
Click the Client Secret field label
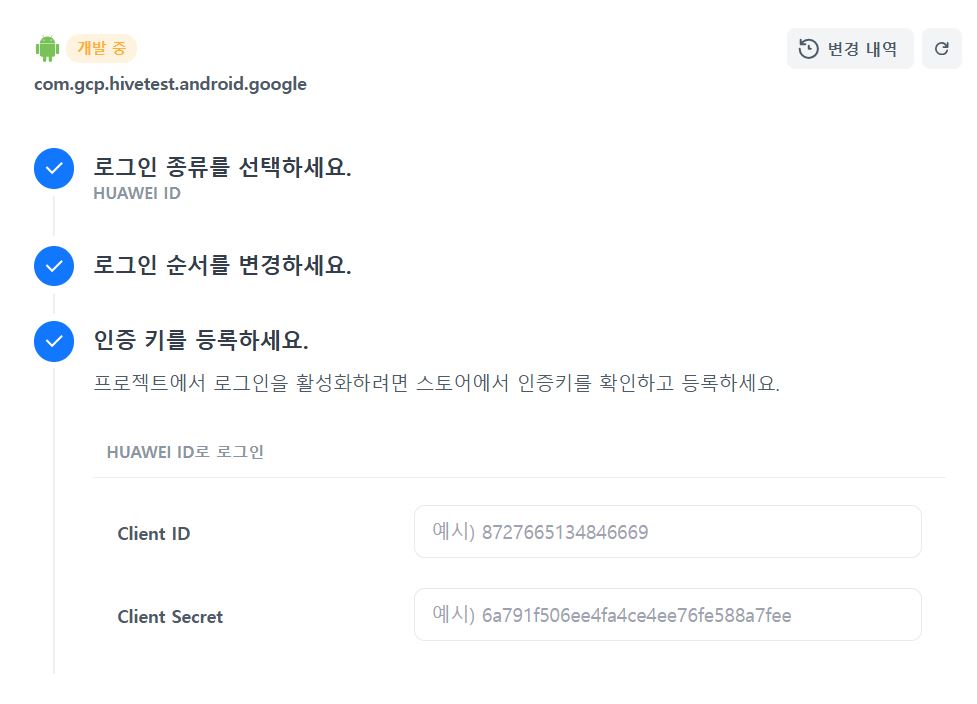(x=170, y=617)
